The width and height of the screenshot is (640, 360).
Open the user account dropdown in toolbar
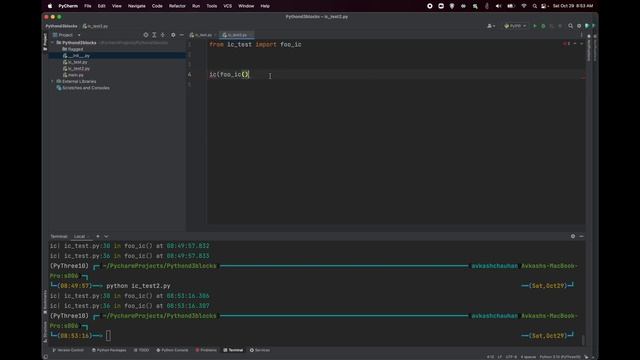click(x=491, y=26)
